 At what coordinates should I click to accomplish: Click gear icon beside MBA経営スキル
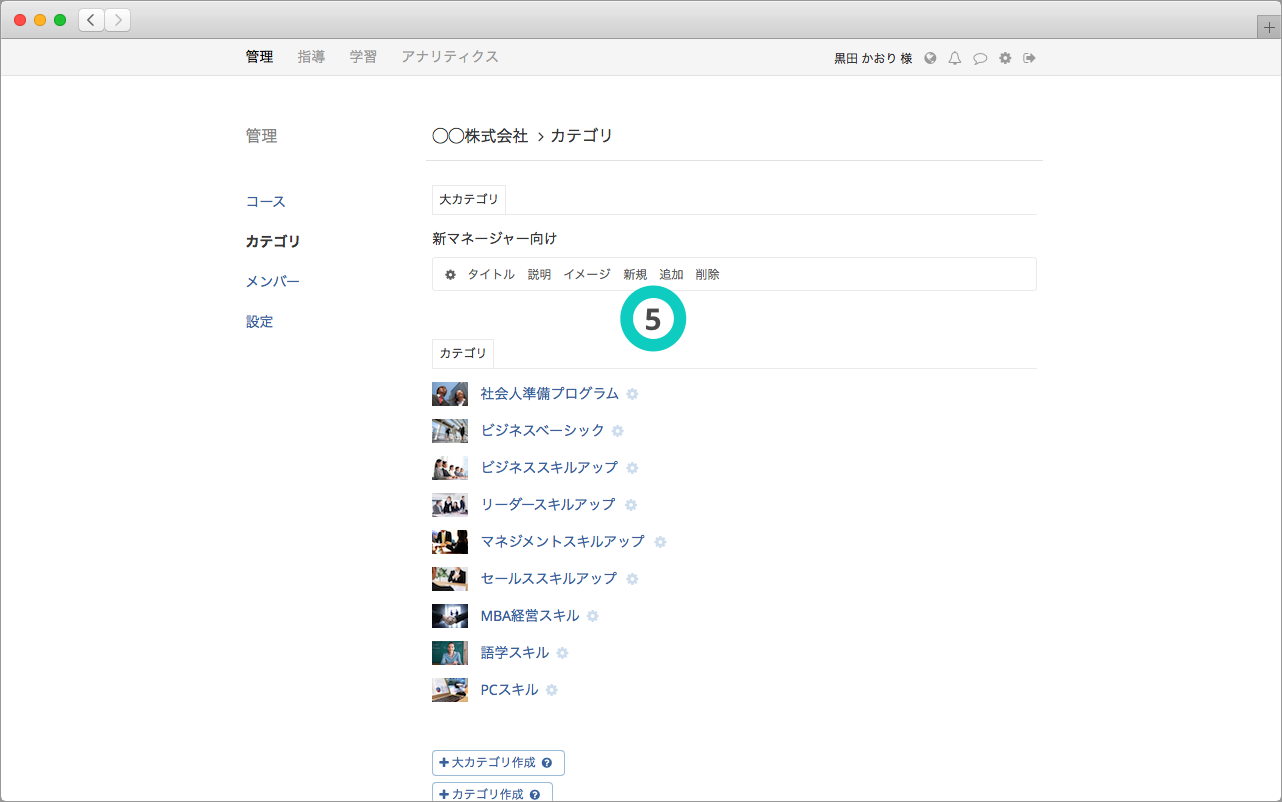593,616
